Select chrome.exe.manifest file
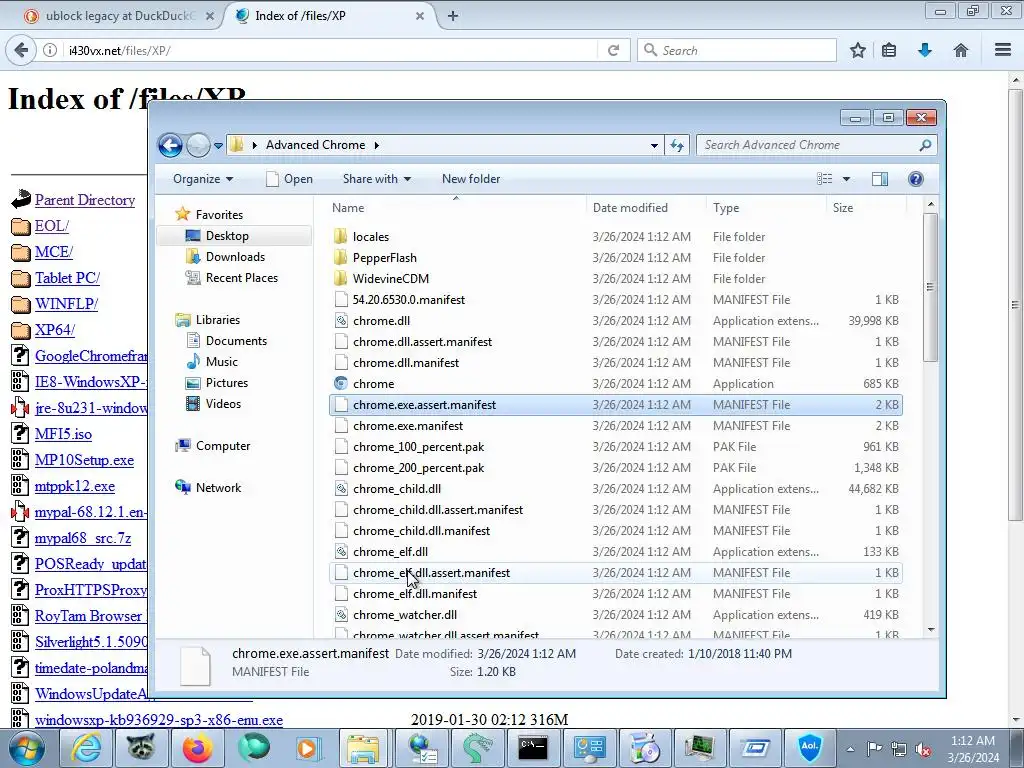Screen dimensions: 1024x768 (x=408, y=426)
